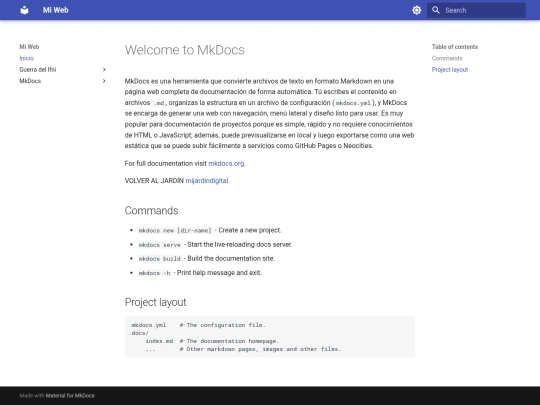The width and height of the screenshot is (540, 405).
Task: Click the inline 'mkdocs.yml' code in paragraph
Action: (x=353, y=103)
